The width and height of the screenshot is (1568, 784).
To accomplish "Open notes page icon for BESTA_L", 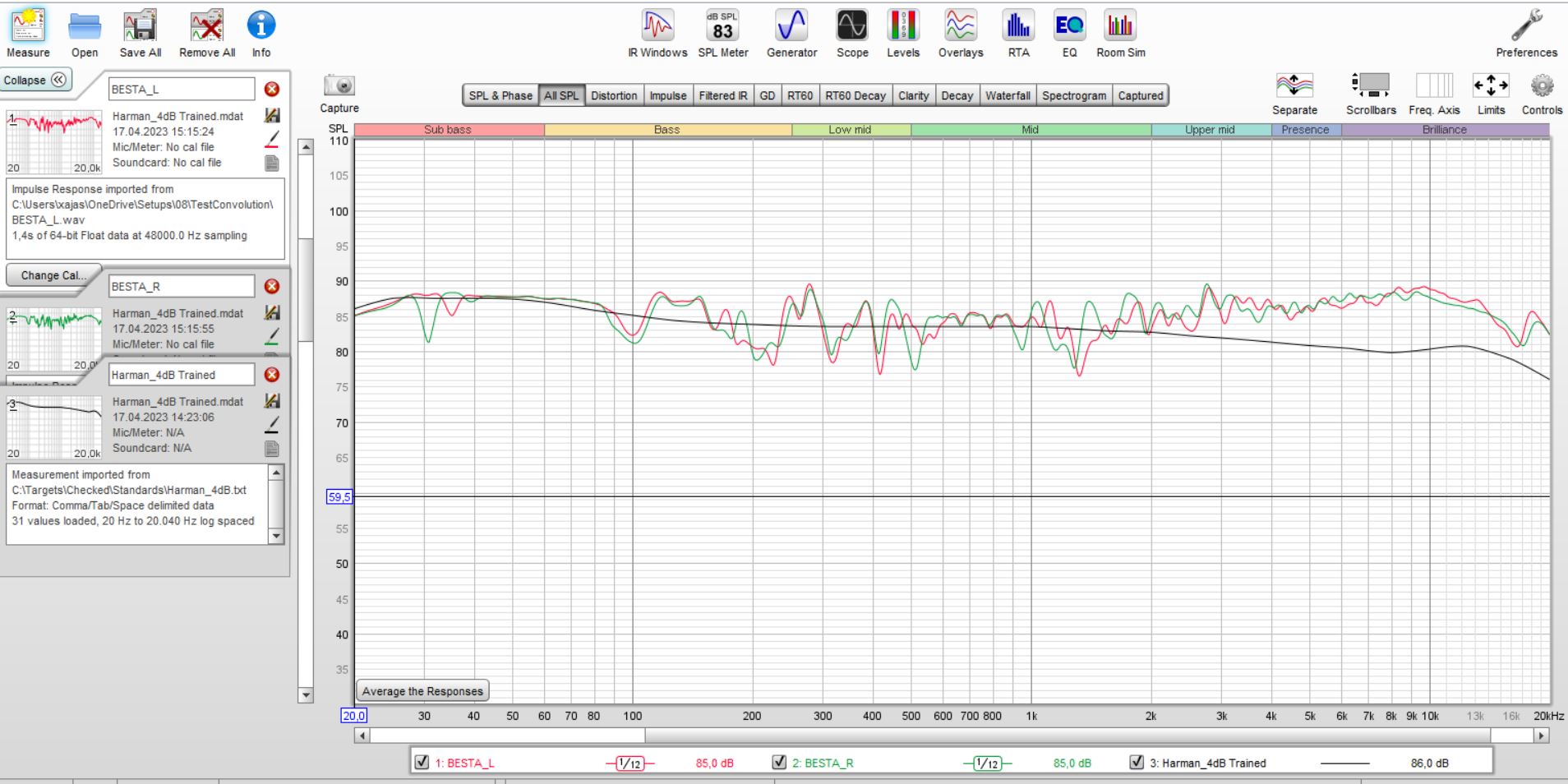I will click(x=272, y=163).
